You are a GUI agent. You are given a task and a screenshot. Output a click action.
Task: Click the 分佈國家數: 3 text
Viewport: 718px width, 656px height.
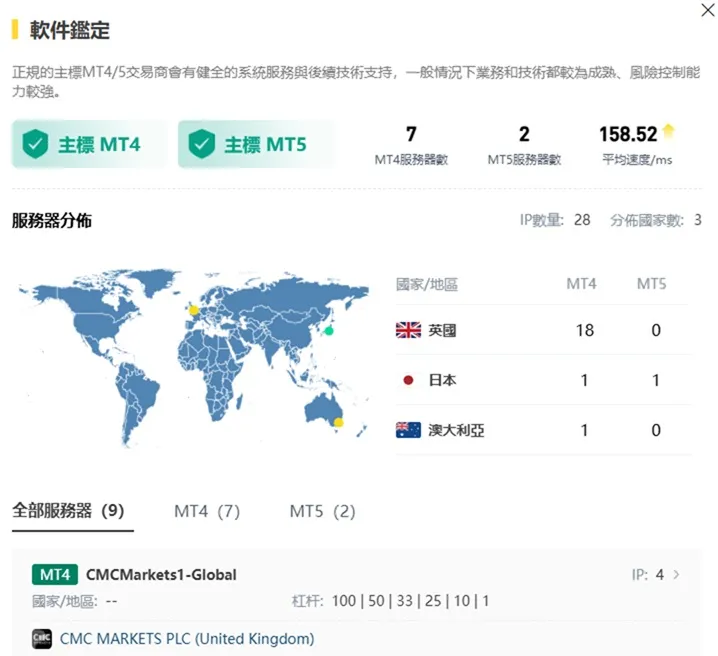[x=656, y=220]
